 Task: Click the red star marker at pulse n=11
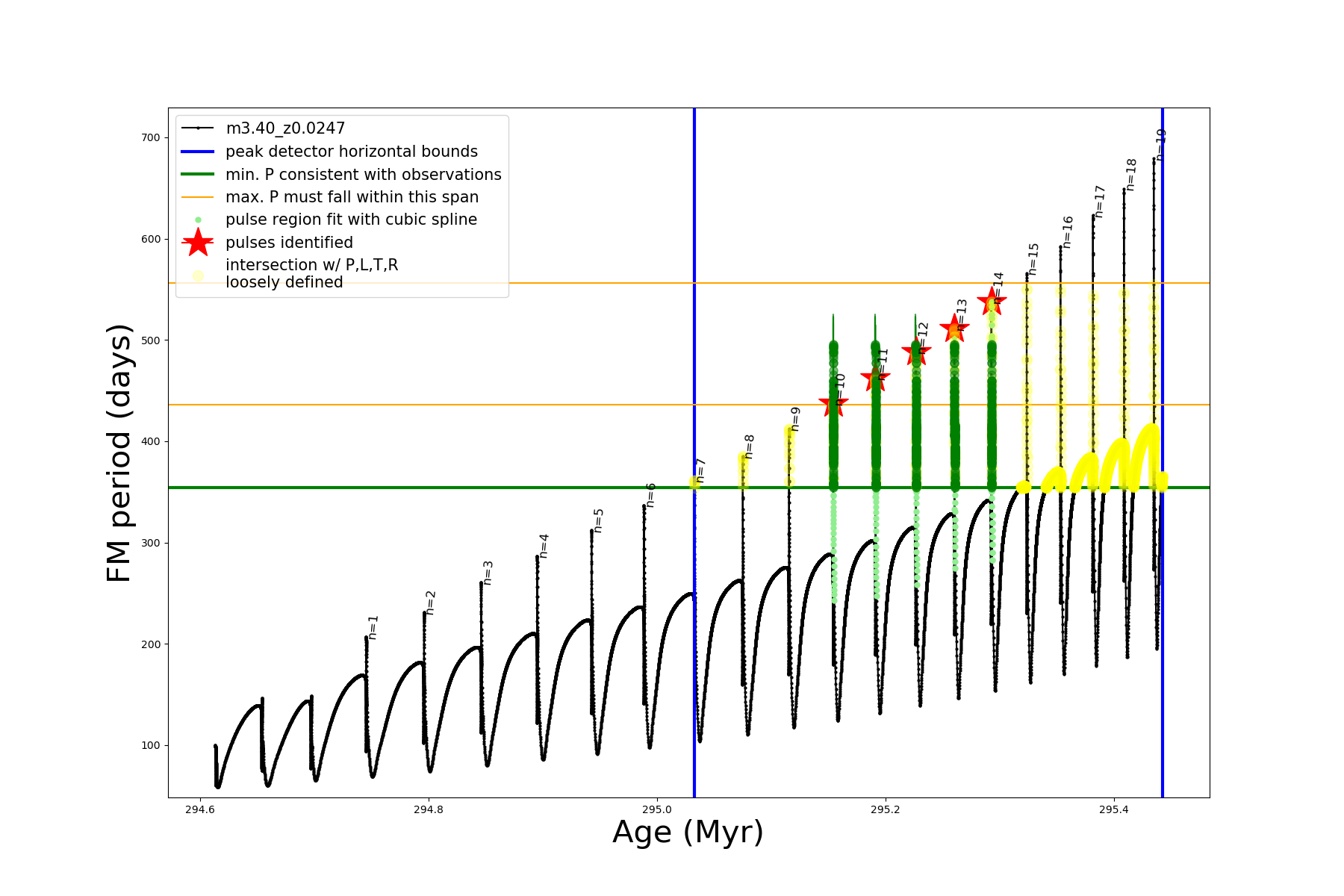(x=875, y=378)
